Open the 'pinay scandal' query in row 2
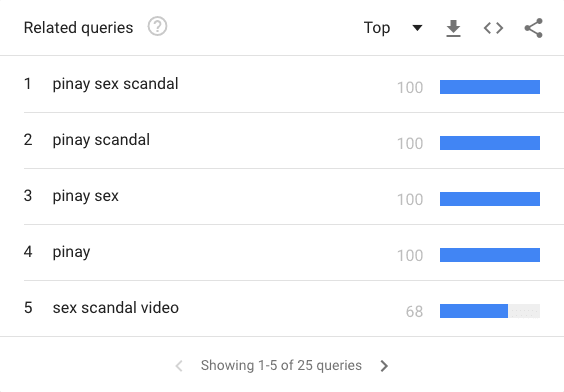Image resolution: width=564 pixels, height=392 pixels. click(101, 140)
